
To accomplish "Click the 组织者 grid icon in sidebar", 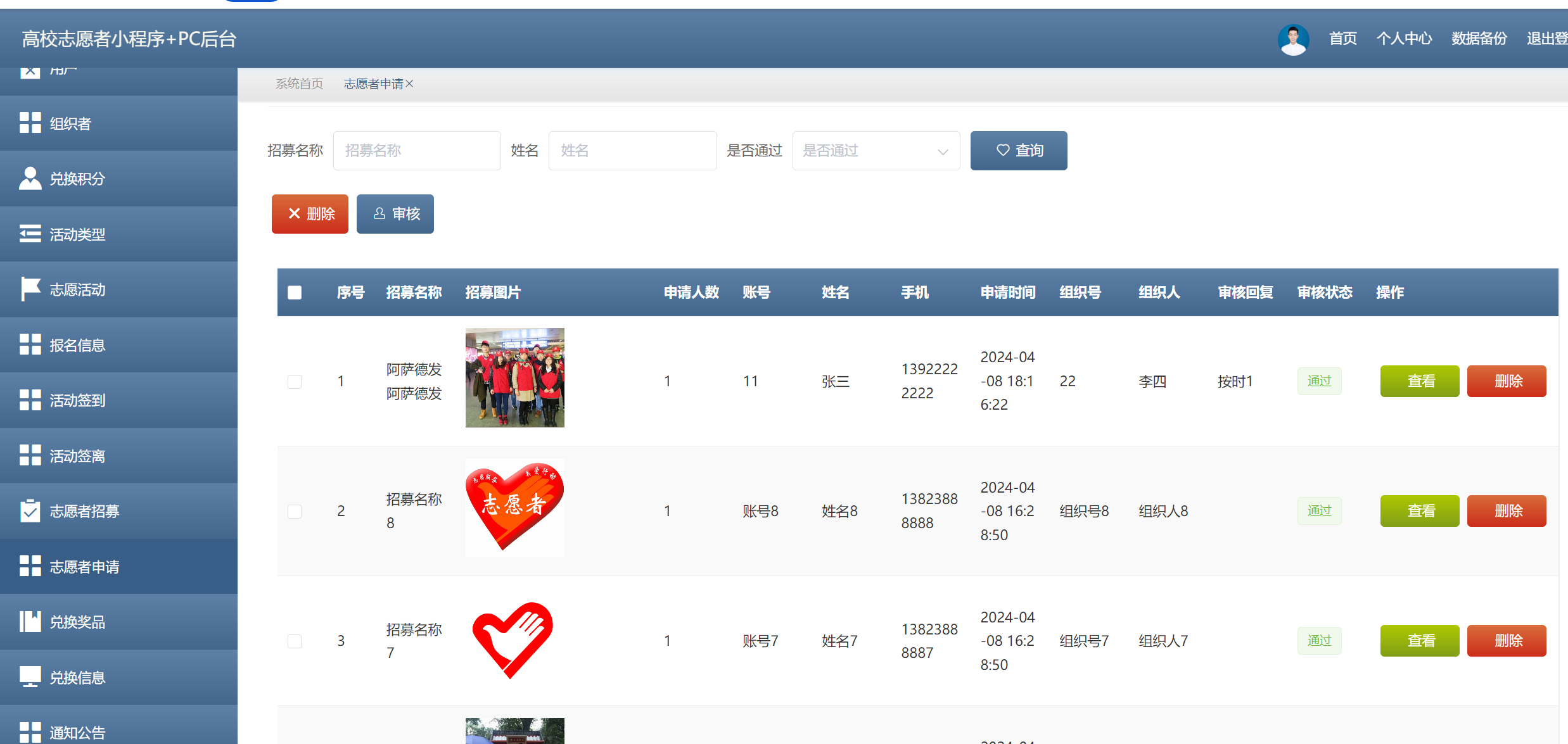I will (x=30, y=123).
